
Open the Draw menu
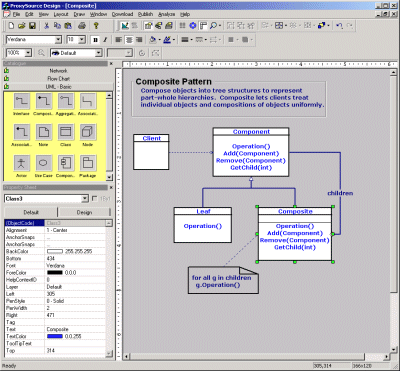79,14
